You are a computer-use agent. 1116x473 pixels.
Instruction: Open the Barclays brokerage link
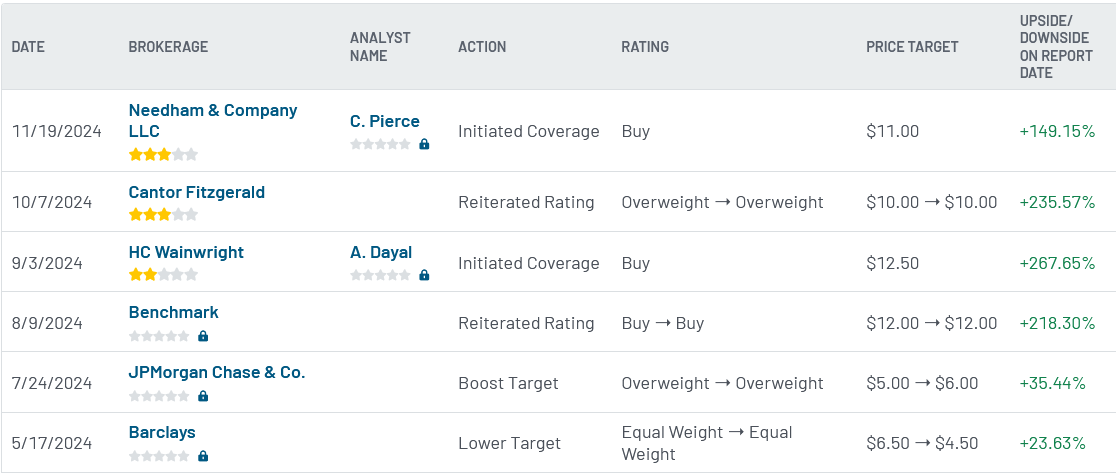coord(162,432)
